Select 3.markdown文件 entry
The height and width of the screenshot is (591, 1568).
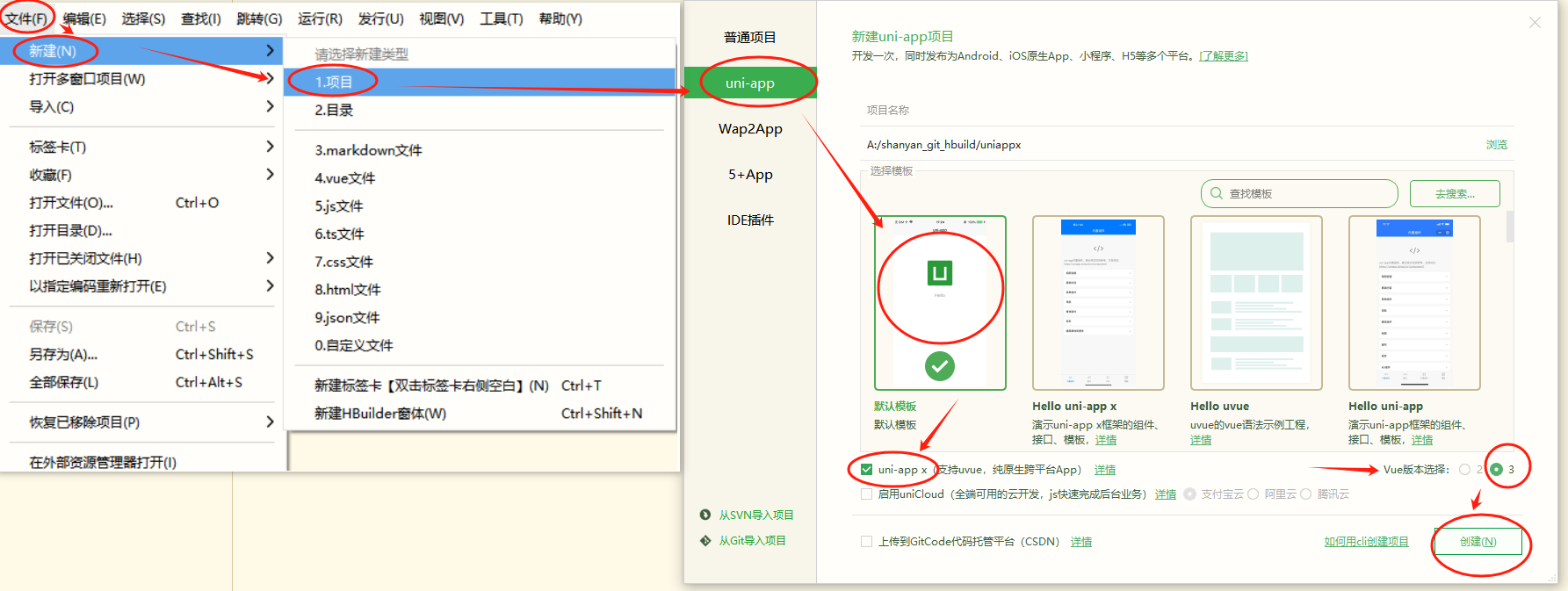tap(480, 150)
